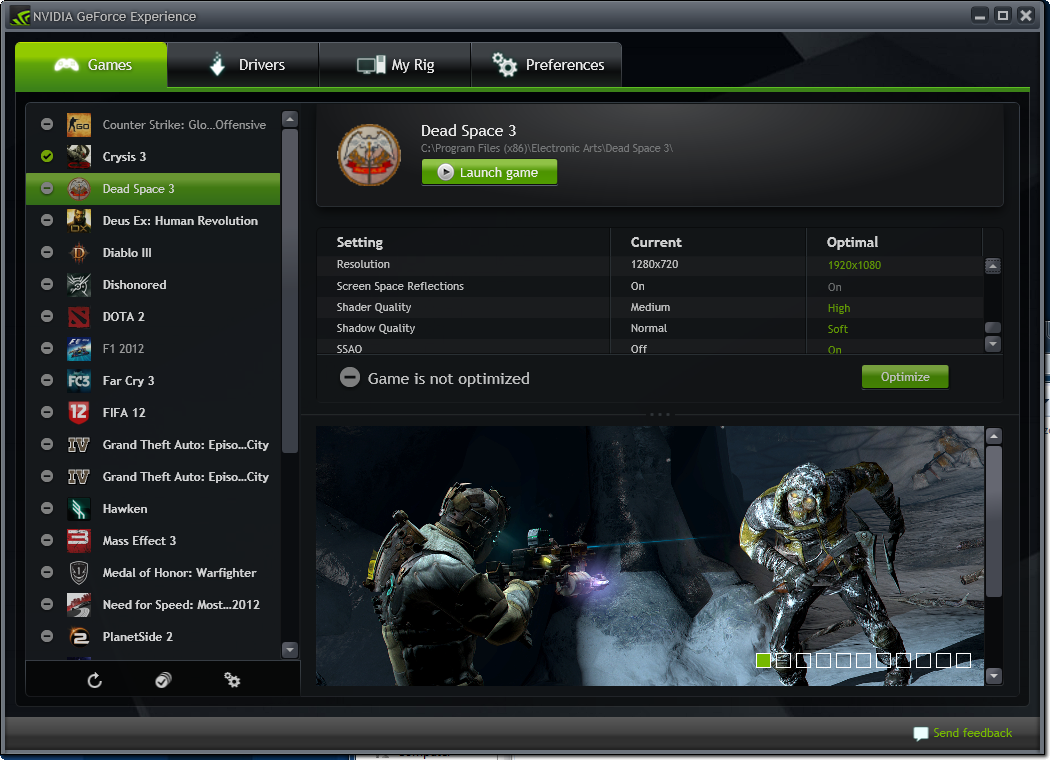
Task: Click status marker next to Hawken
Action: [47, 509]
